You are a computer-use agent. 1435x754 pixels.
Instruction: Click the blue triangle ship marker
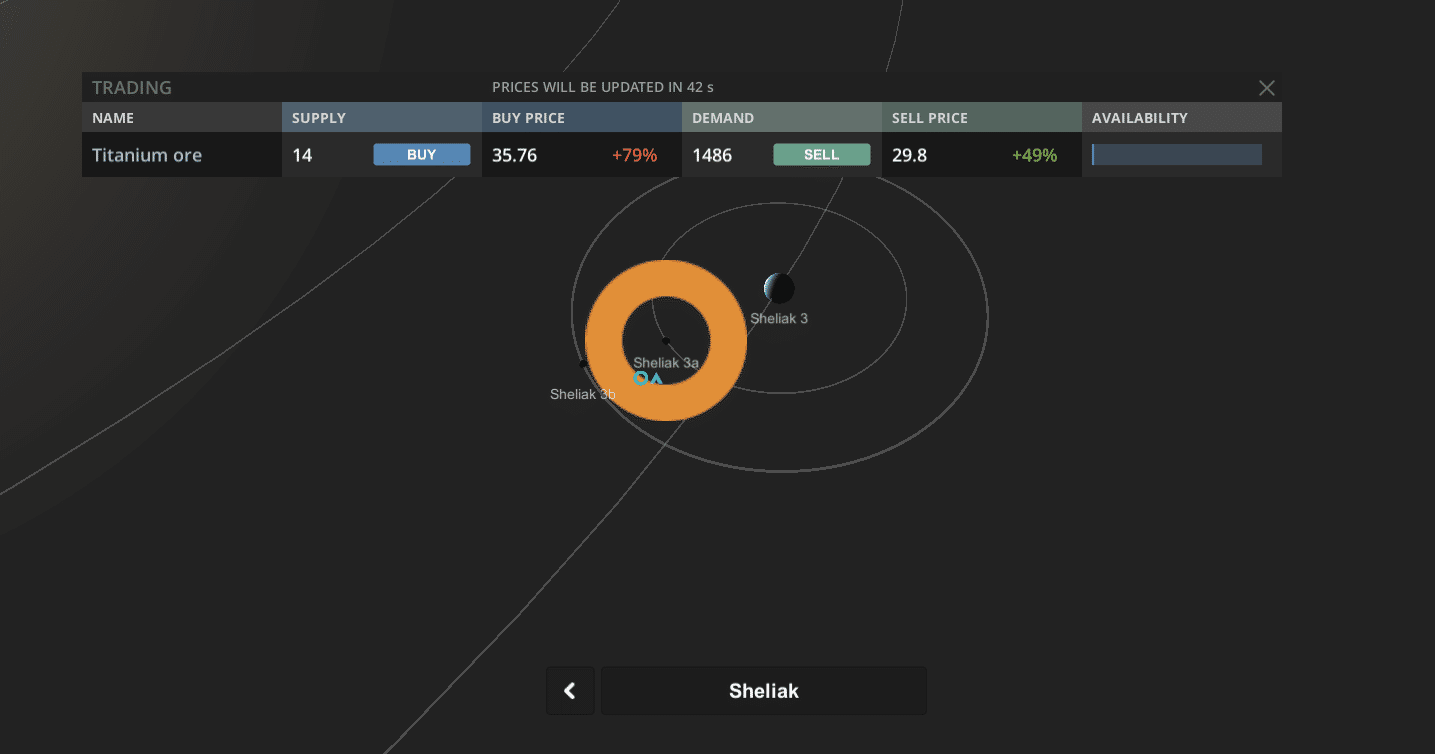tap(656, 379)
